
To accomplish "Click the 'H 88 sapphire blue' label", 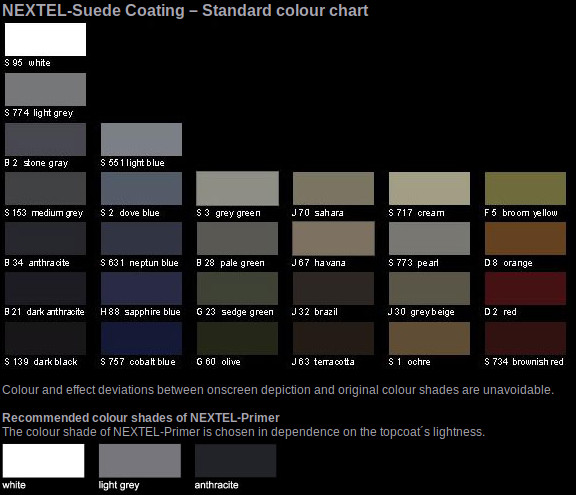I will click(140, 312).
